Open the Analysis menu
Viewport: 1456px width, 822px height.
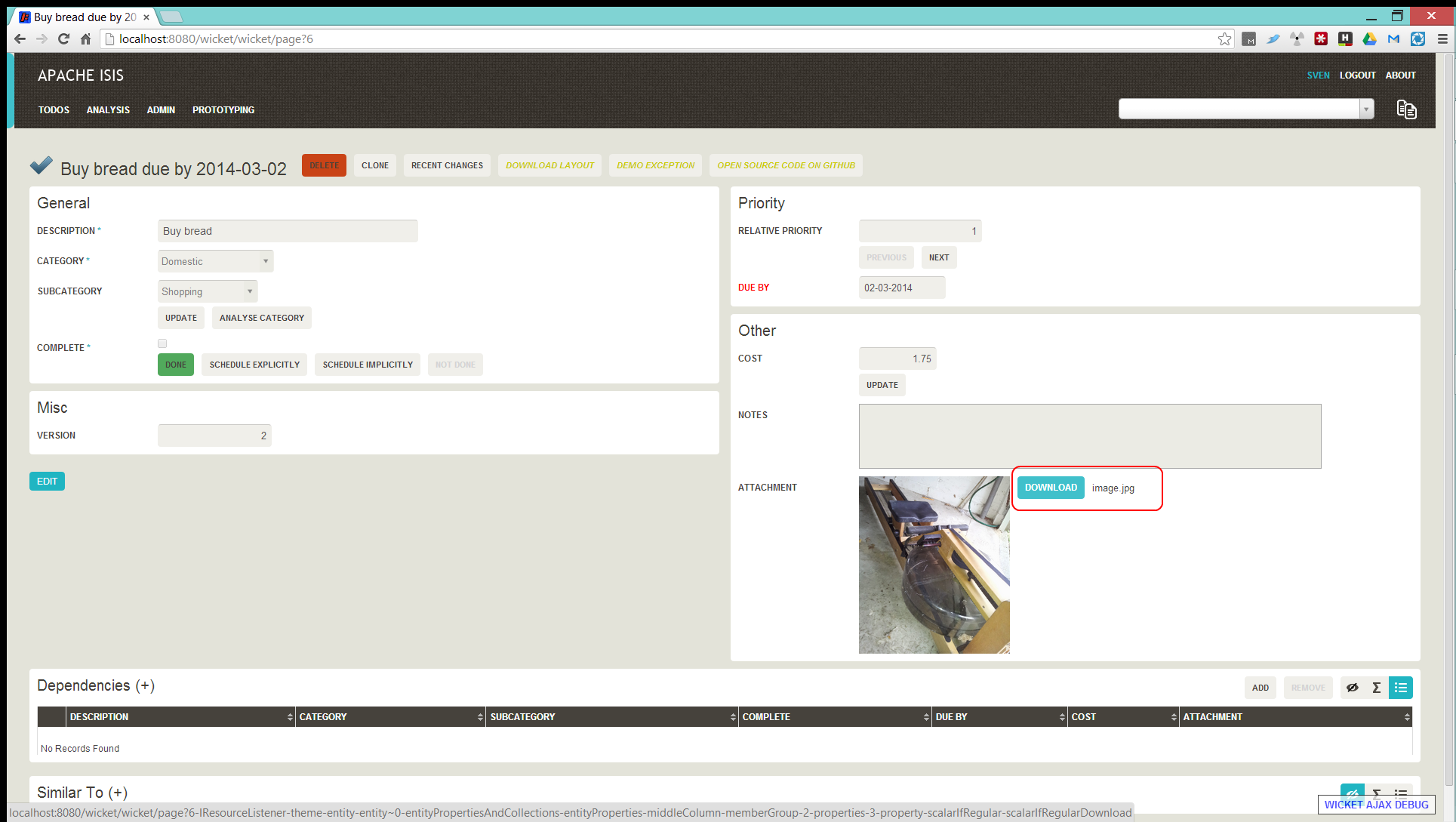point(108,110)
